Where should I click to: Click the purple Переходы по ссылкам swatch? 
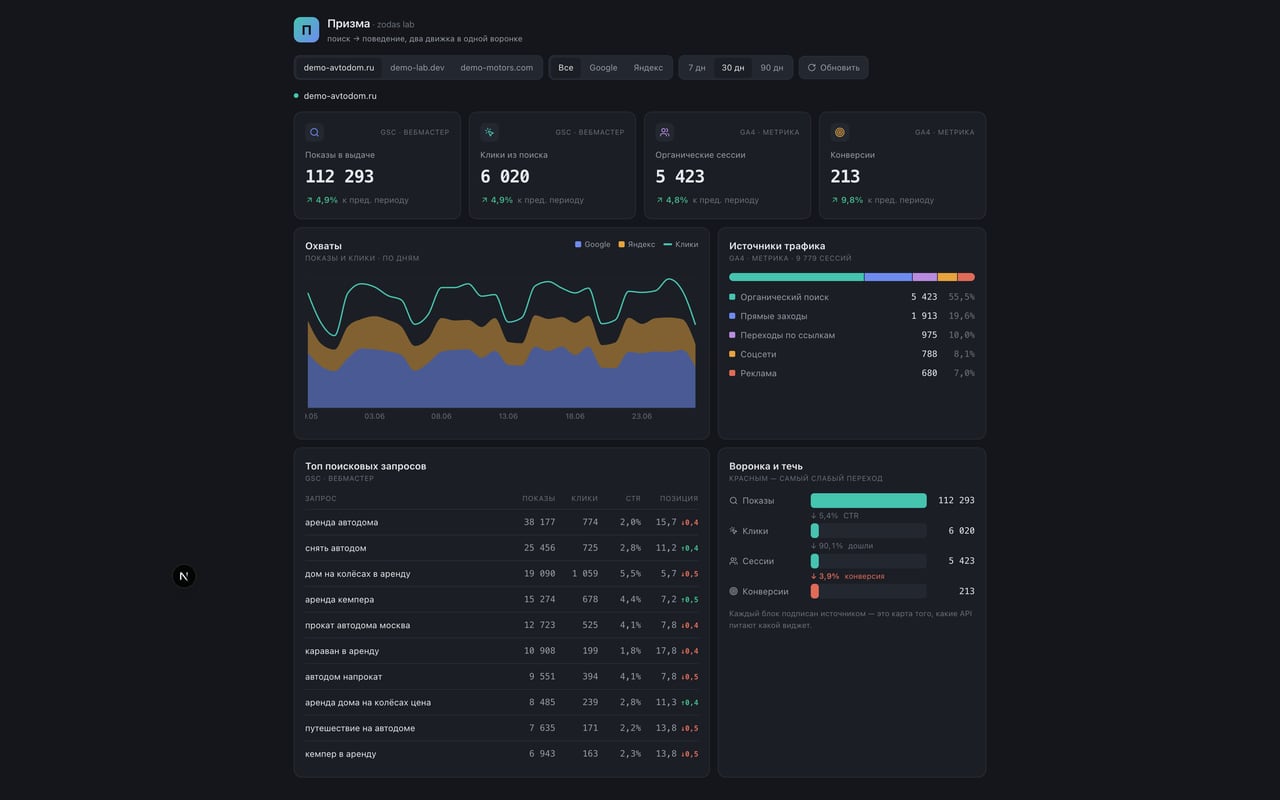[732, 335]
